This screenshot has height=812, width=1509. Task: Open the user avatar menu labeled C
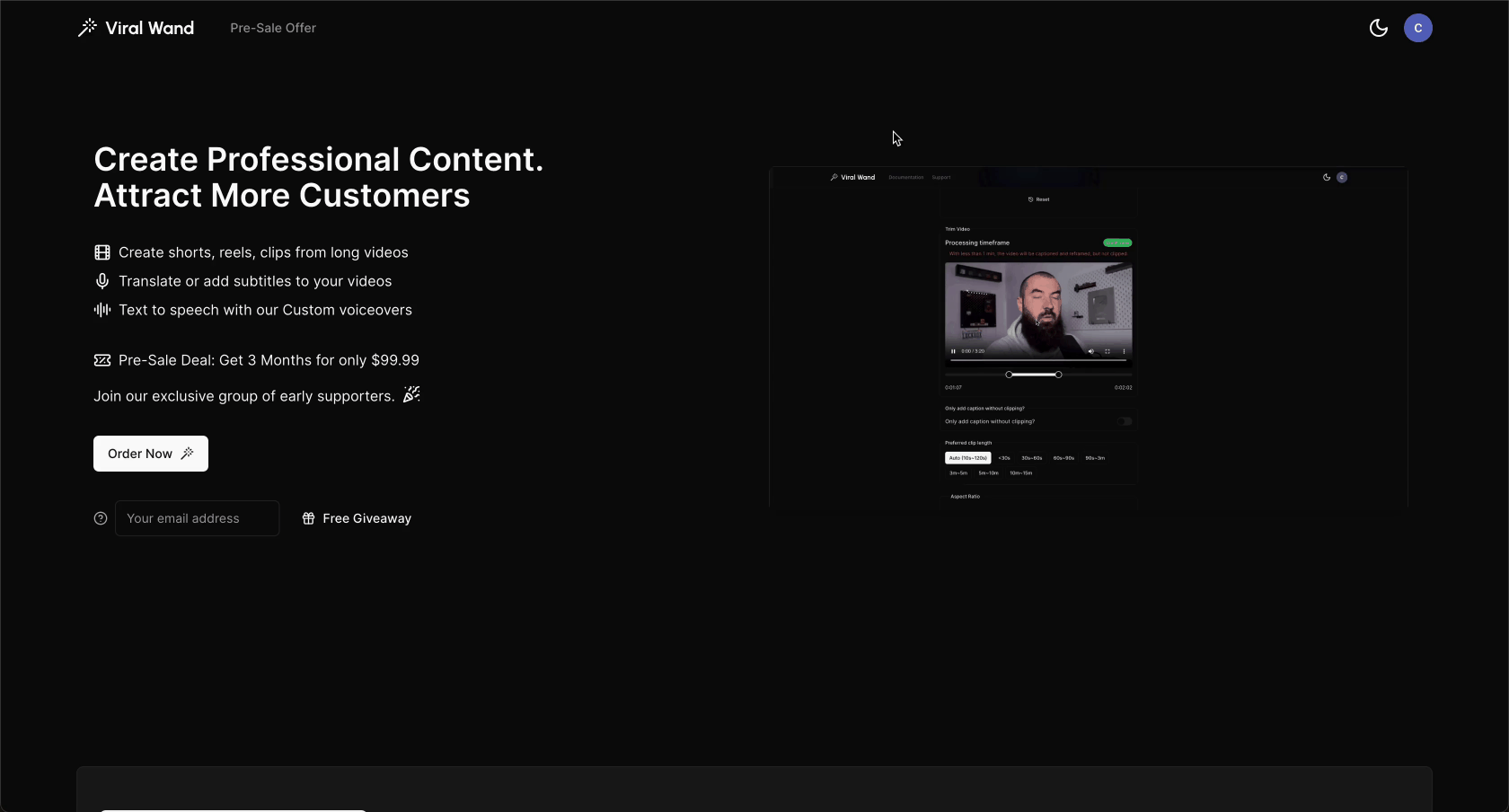point(1418,28)
